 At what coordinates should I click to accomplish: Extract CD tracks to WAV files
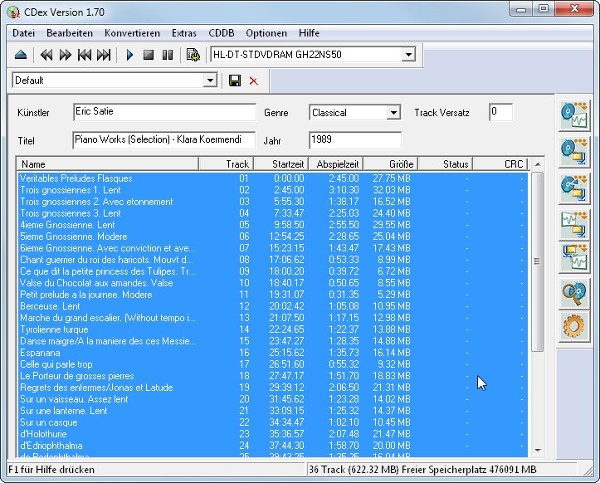[573, 114]
